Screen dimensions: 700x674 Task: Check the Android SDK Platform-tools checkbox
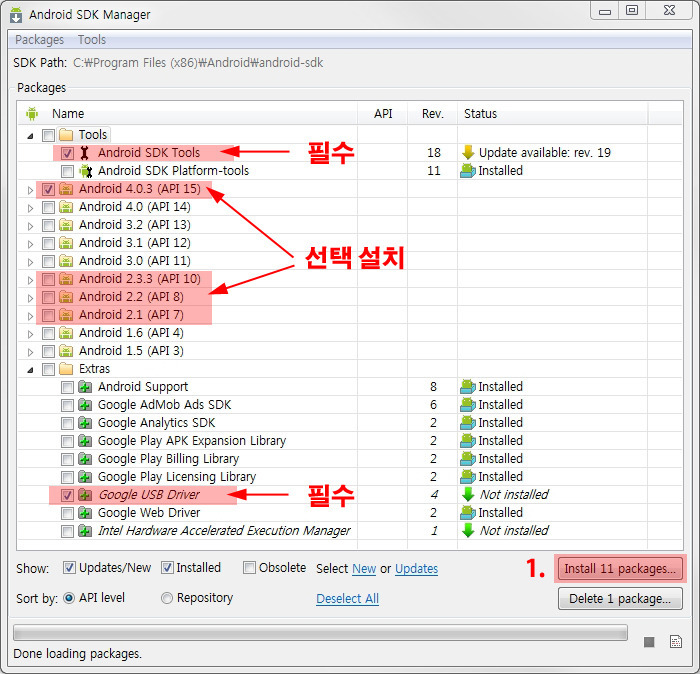click(x=67, y=171)
